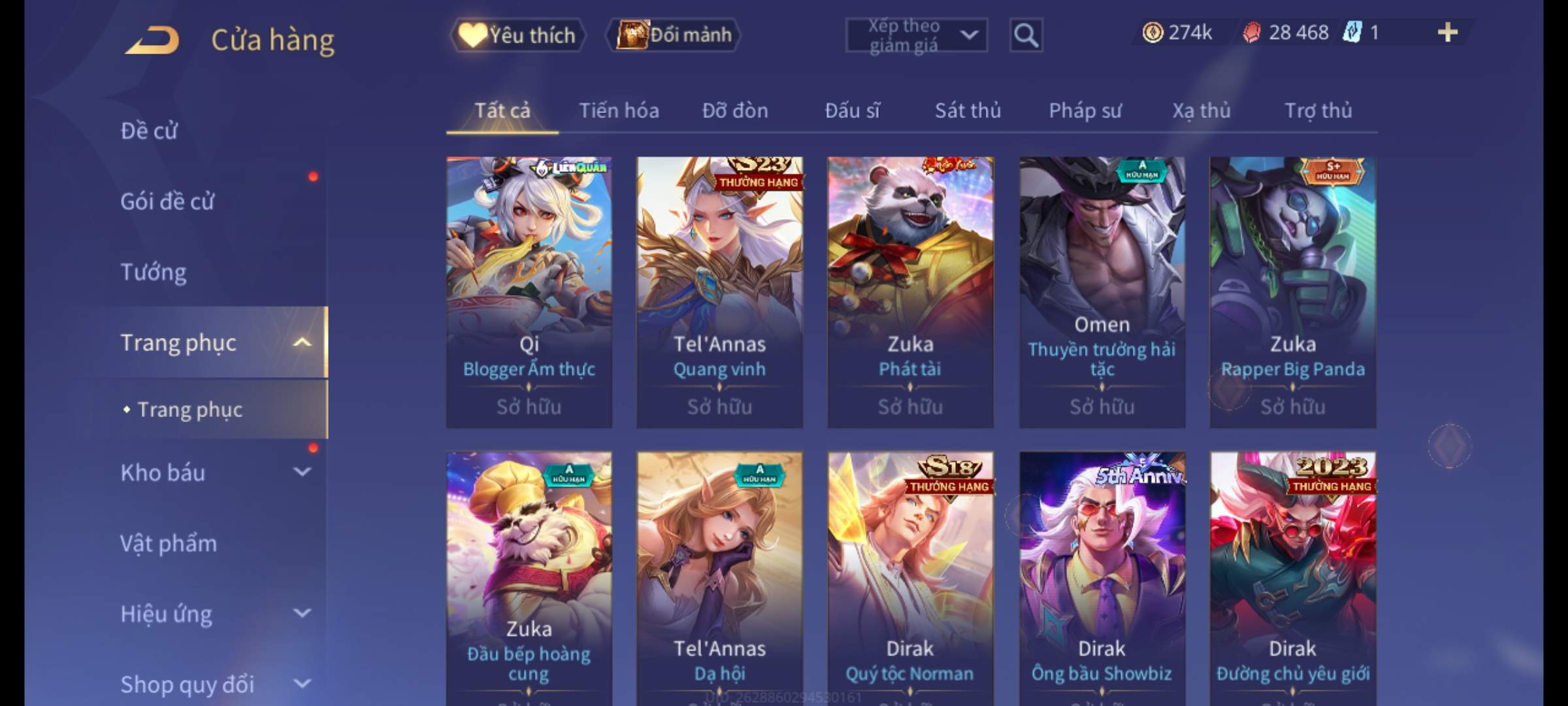Open the Gói đề cử menu item
The image size is (1568, 706).
pos(167,201)
